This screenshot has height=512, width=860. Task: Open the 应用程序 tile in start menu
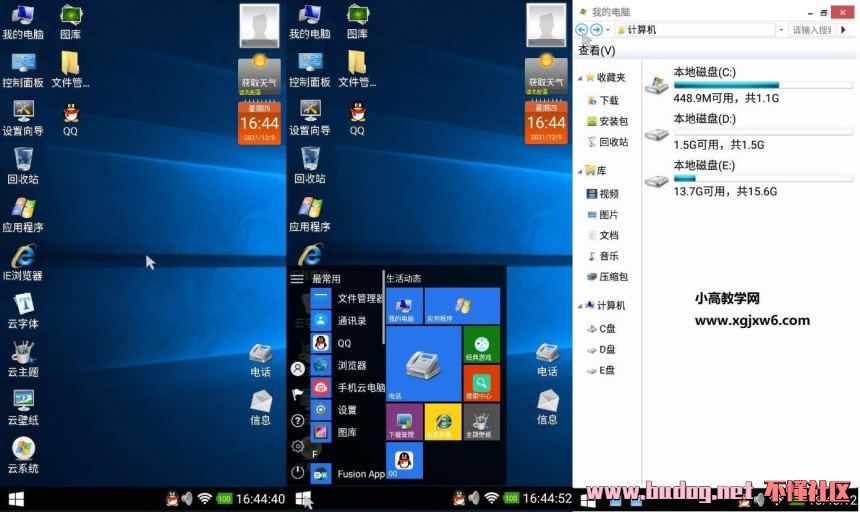[x=462, y=306]
